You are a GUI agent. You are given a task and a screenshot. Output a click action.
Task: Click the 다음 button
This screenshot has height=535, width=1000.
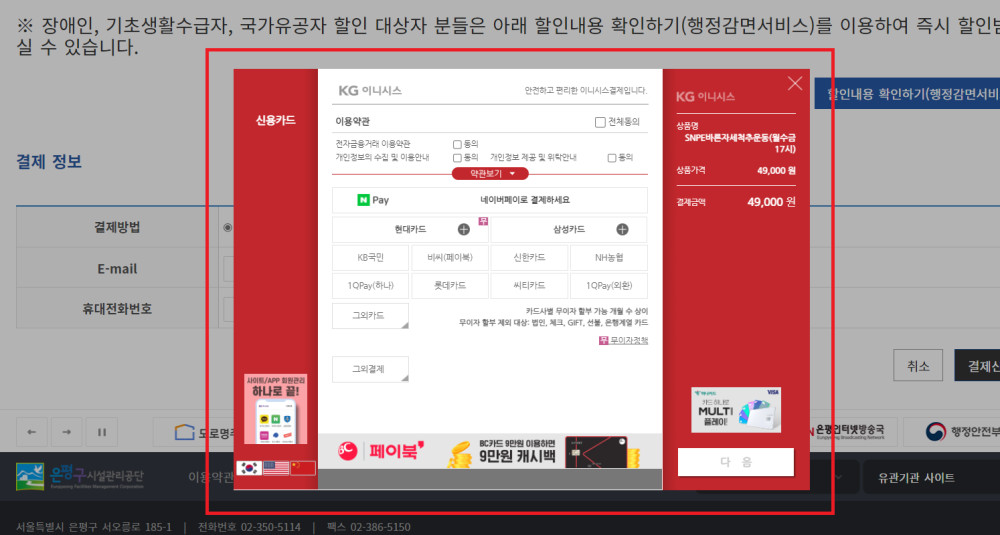tap(735, 462)
